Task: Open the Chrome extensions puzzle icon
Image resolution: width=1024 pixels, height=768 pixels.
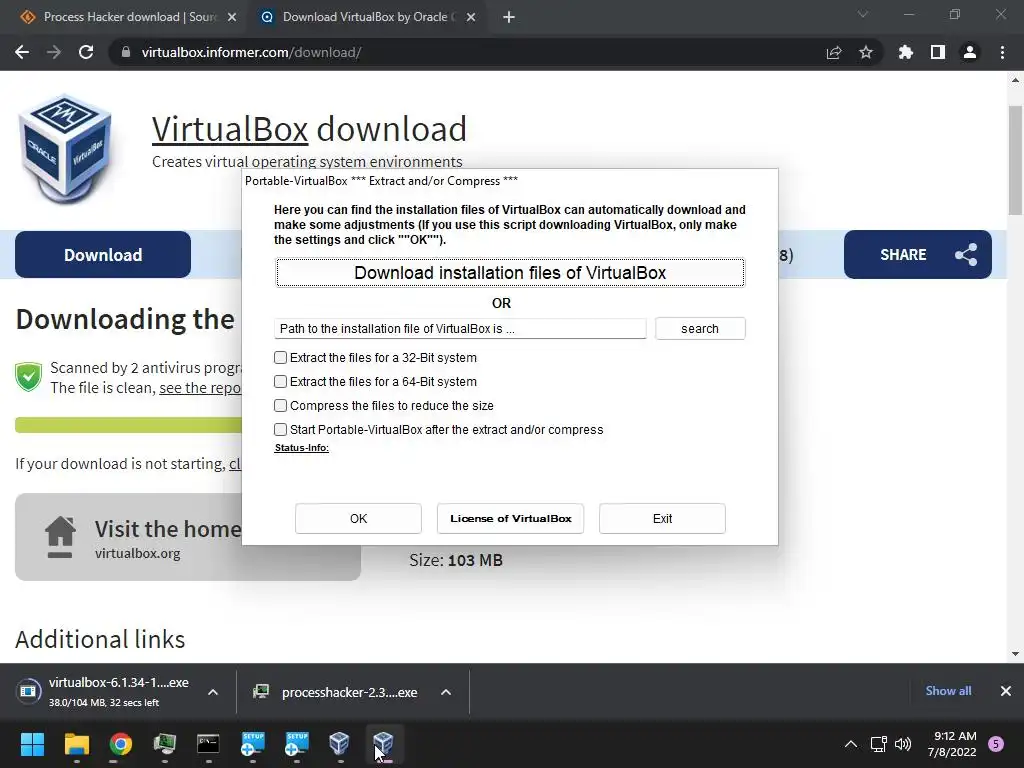Action: pyautogui.click(x=905, y=52)
